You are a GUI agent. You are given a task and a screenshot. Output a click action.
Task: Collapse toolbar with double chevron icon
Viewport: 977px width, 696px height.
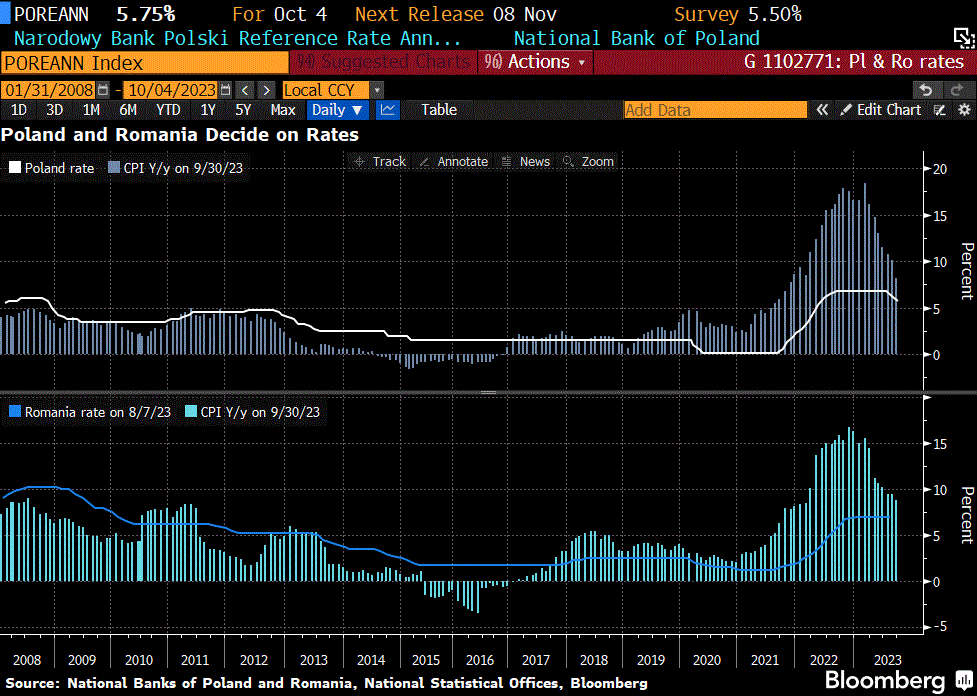tap(822, 110)
